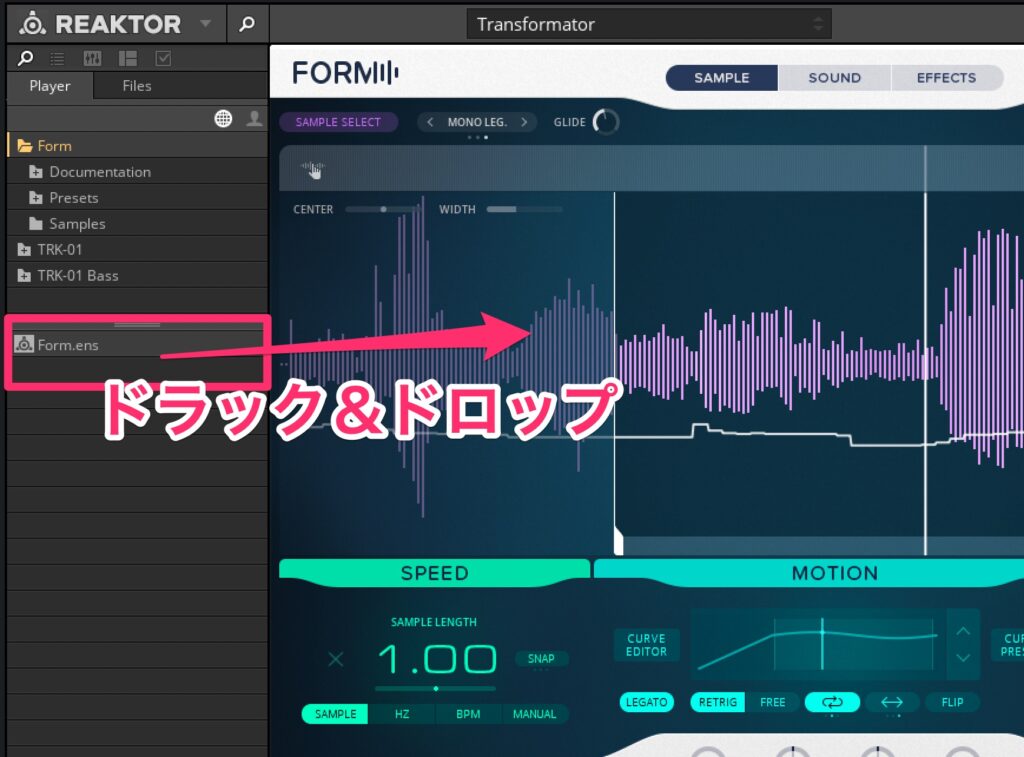Toggle SNAP for sample length

pyautogui.click(x=541, y=658)
